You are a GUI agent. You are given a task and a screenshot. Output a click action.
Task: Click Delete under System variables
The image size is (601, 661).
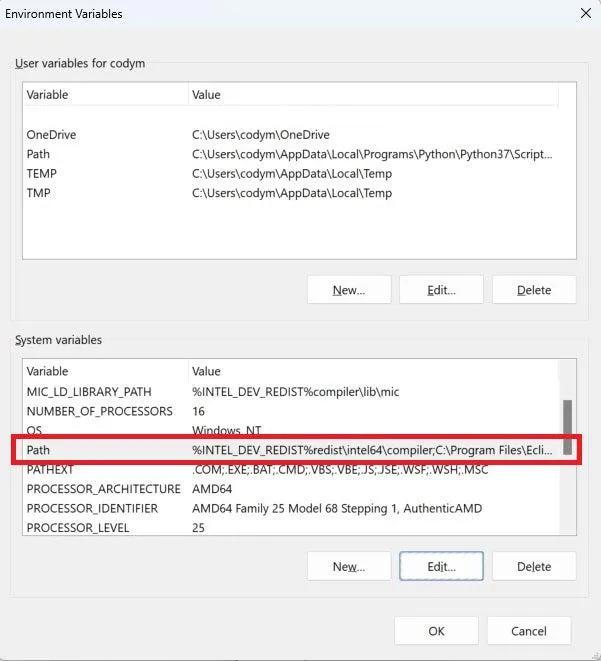[534, 566]
